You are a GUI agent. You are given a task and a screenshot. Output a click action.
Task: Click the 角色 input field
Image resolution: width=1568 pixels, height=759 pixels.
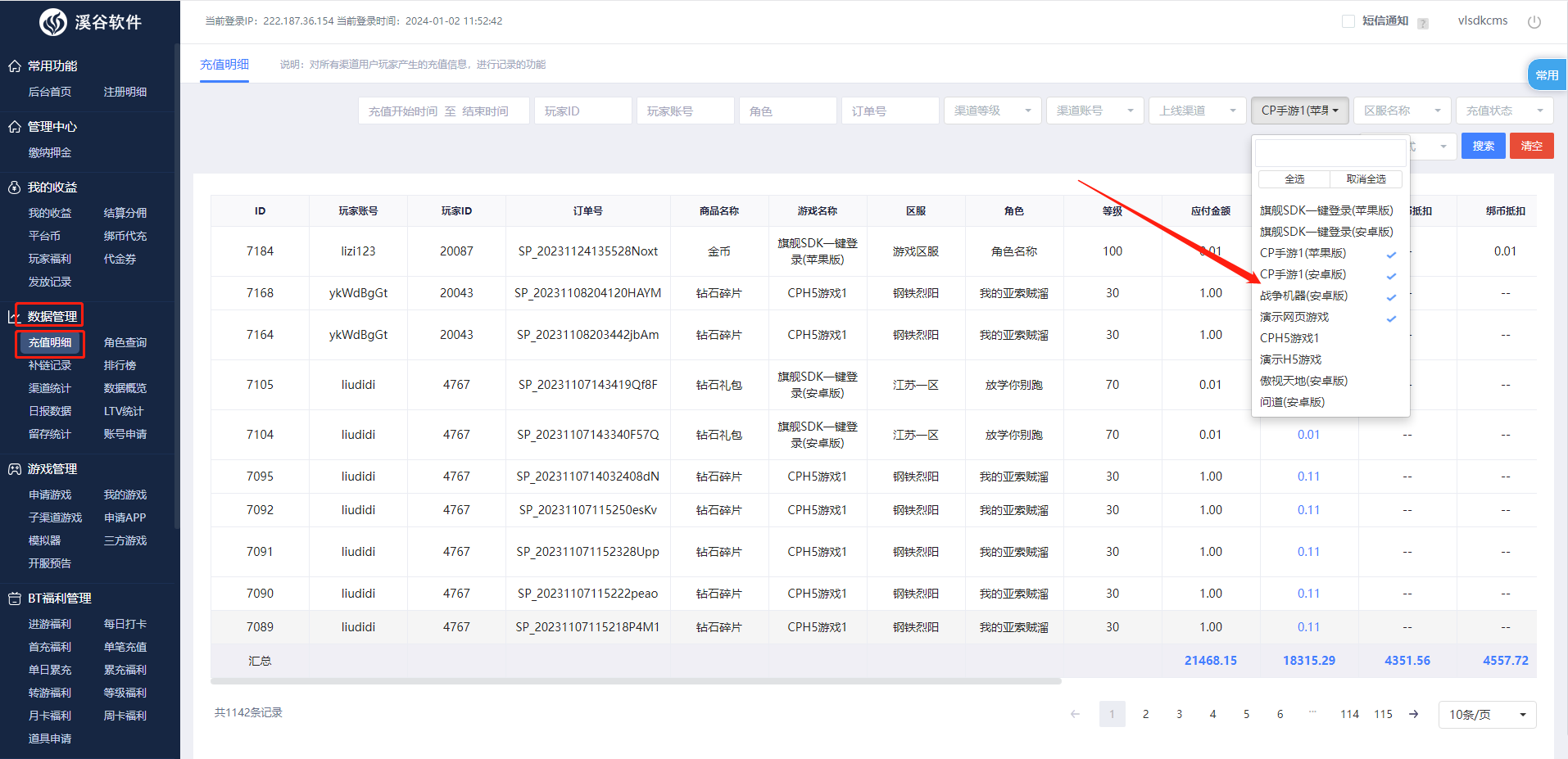click(788, 111)
